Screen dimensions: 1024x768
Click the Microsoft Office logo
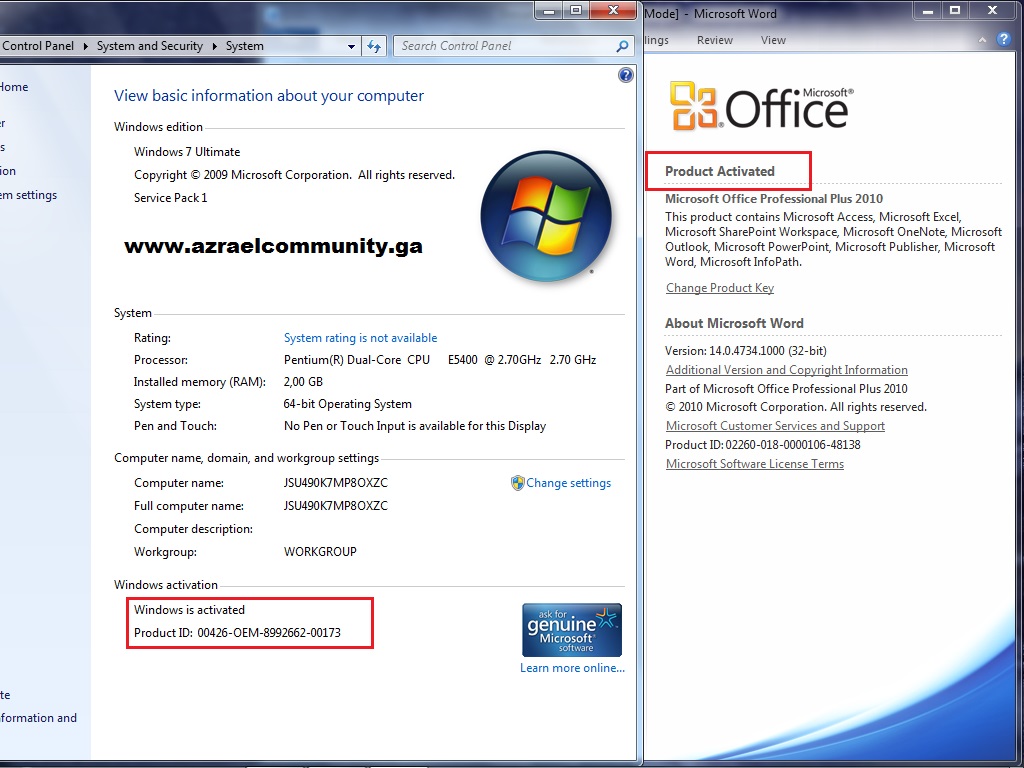coord(761,106)
